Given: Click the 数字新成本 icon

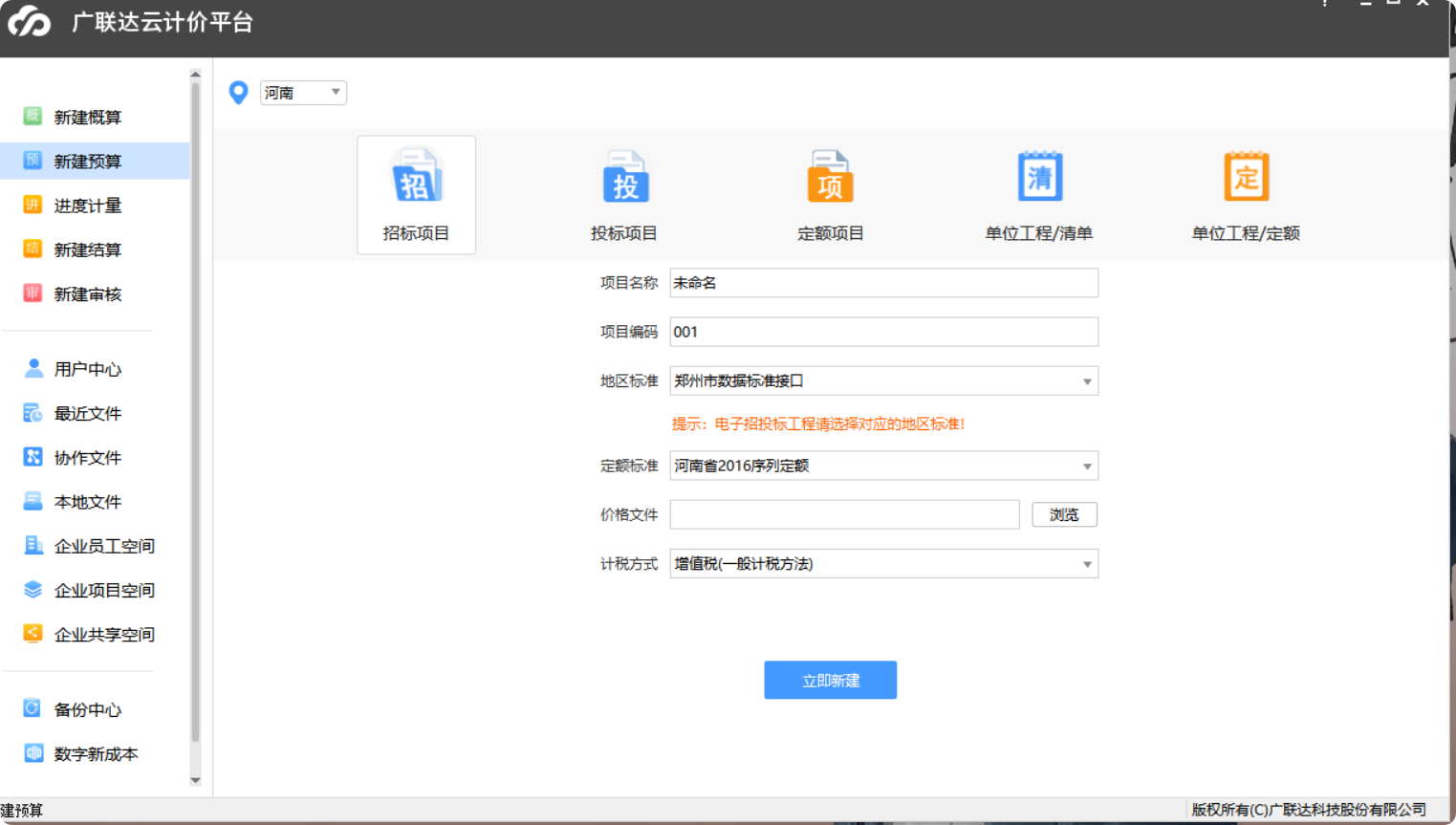Looking at the screenshot, I should click(33, 752).
